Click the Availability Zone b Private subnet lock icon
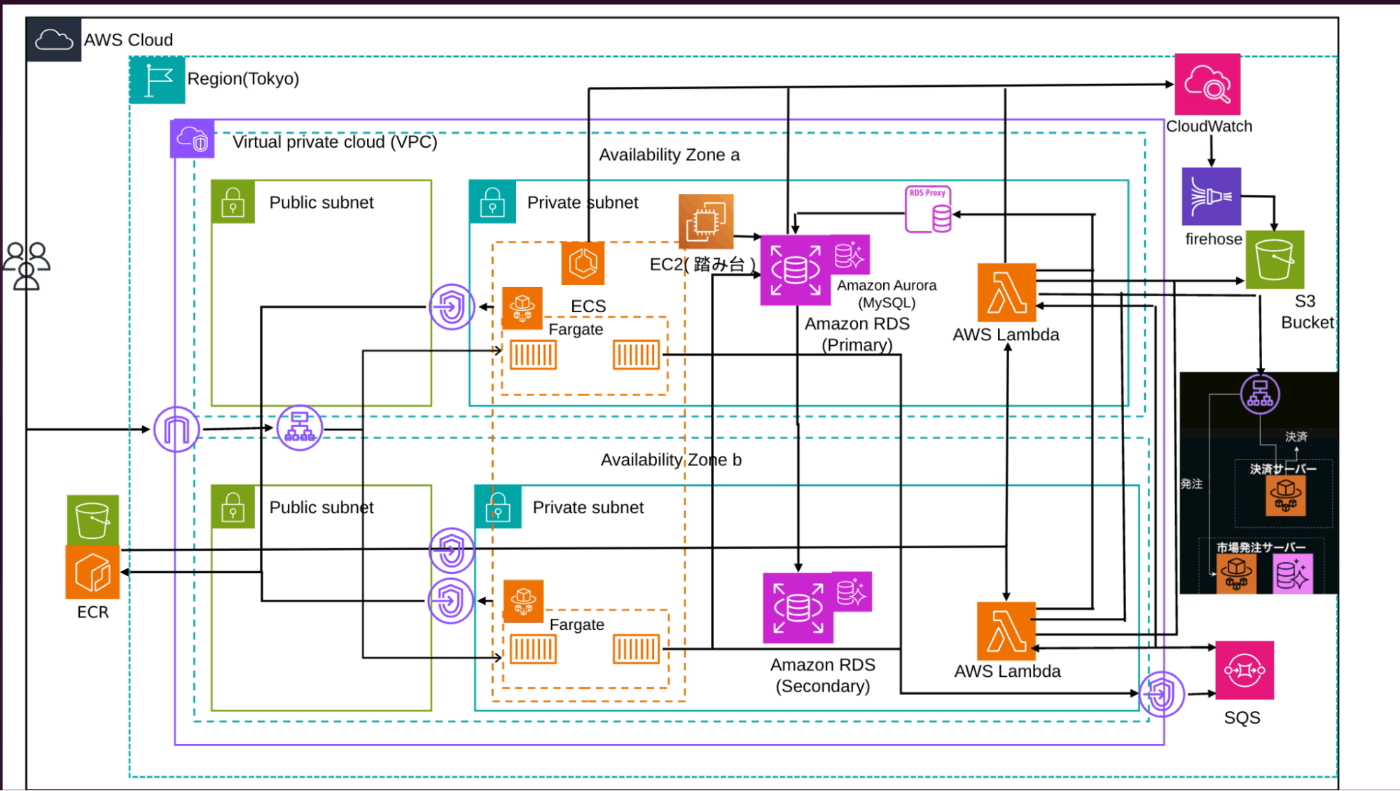The image size is (1400, 791). click(498, 507)
